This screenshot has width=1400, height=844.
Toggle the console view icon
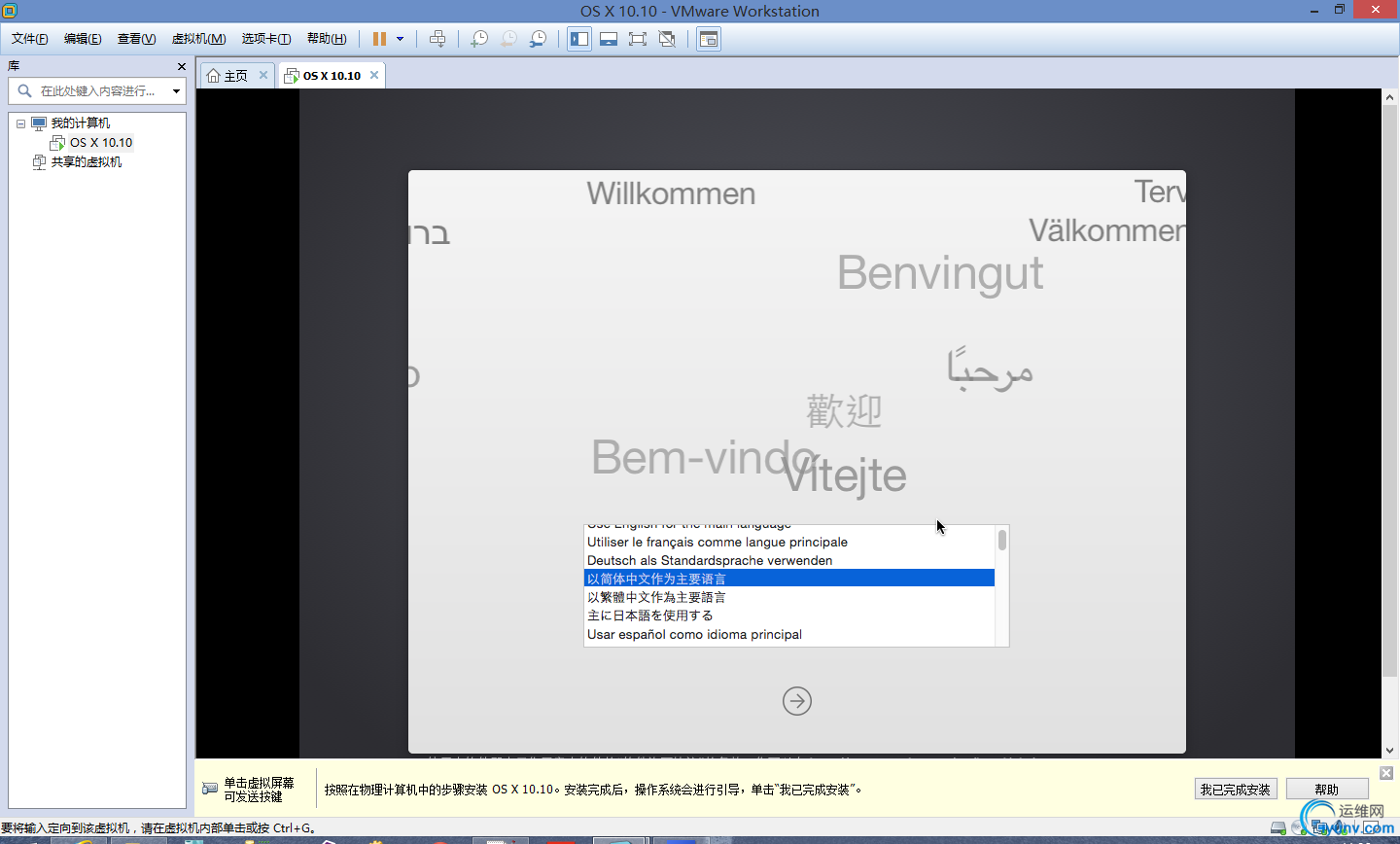[709, 39]
